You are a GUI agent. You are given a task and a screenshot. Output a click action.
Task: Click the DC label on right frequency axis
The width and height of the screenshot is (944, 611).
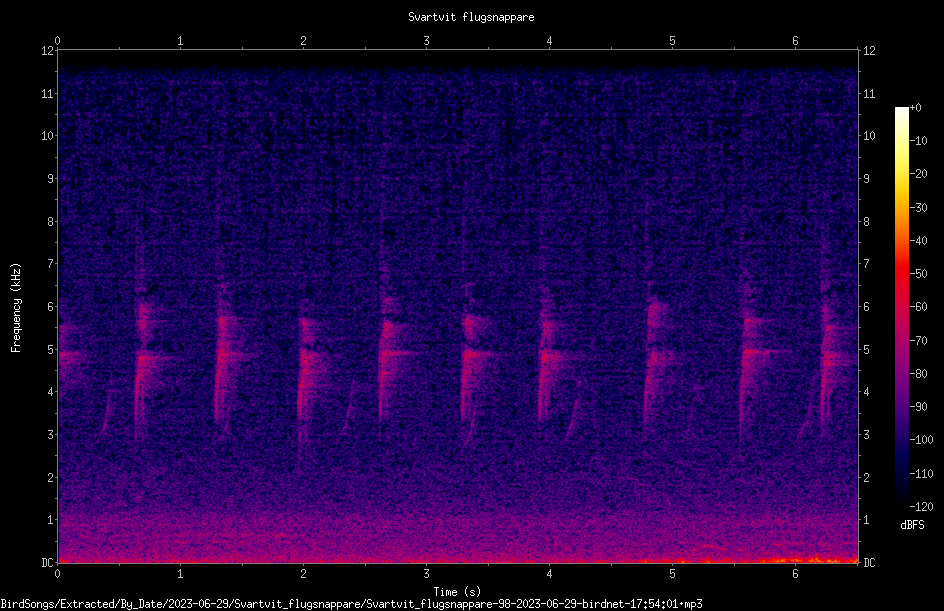(869, 562)
